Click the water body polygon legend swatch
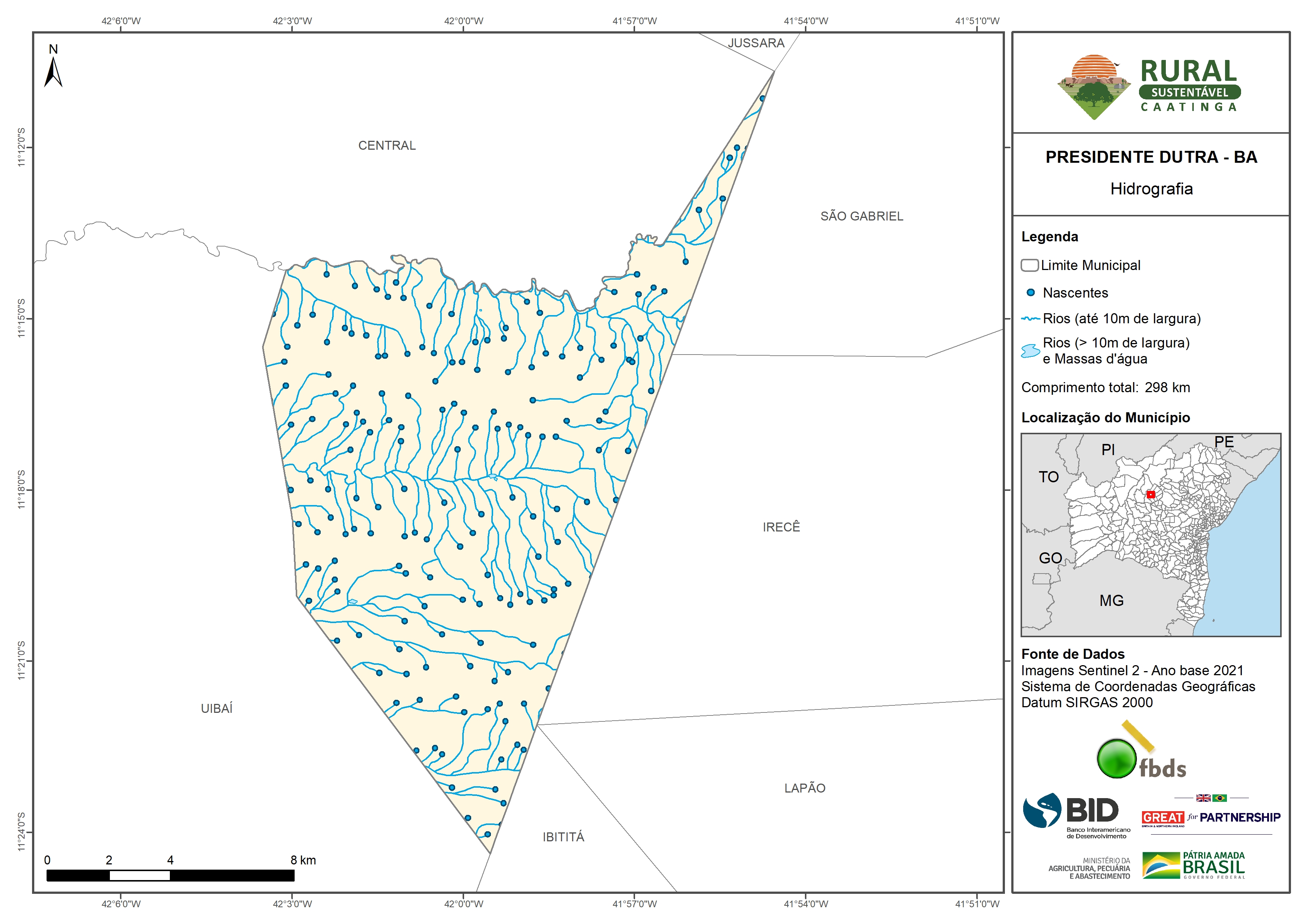This screenshot has width=1307, height=924. tap(1030, 351)
